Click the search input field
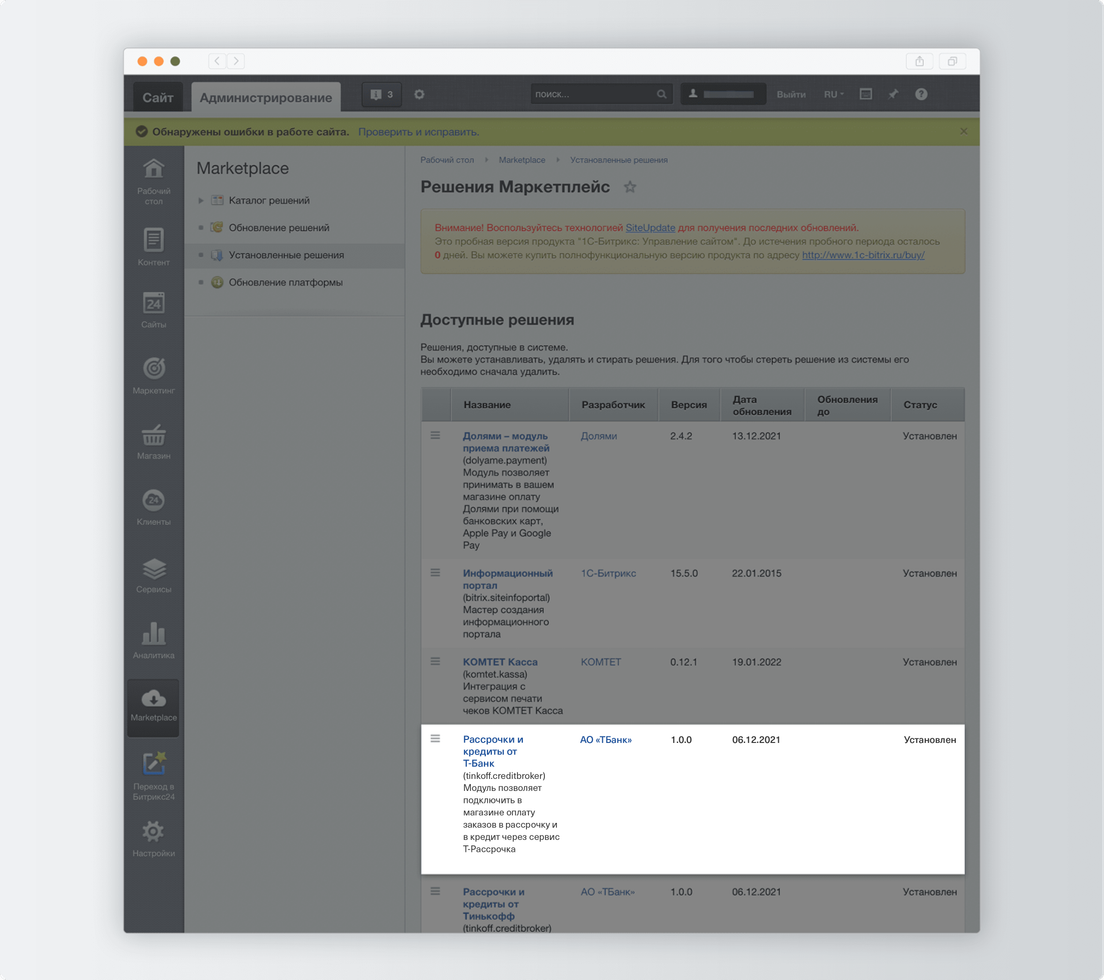Image resolution: width=1104 pixels, height=980 pixels. click(x=592, y=95)
